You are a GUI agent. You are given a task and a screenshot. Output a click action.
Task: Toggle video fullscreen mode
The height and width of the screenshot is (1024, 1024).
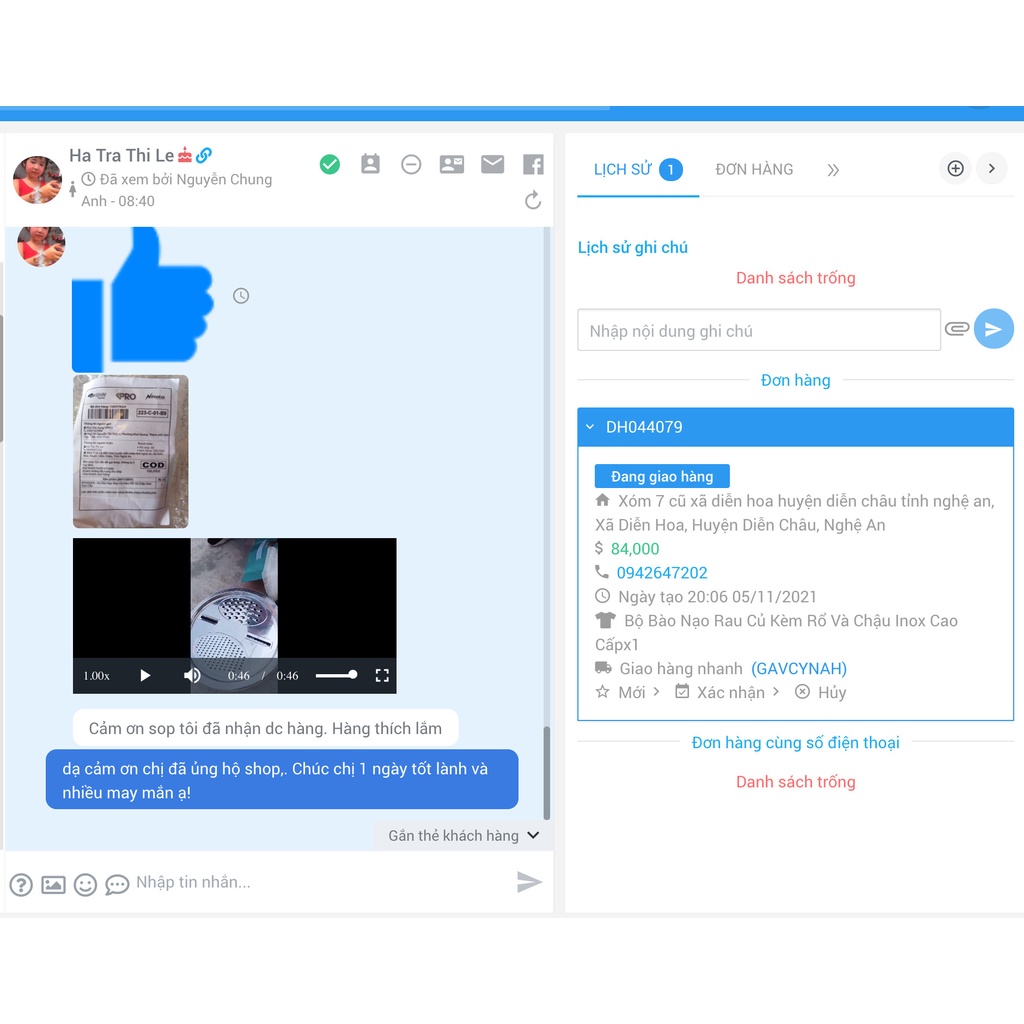tap(381, 676)
